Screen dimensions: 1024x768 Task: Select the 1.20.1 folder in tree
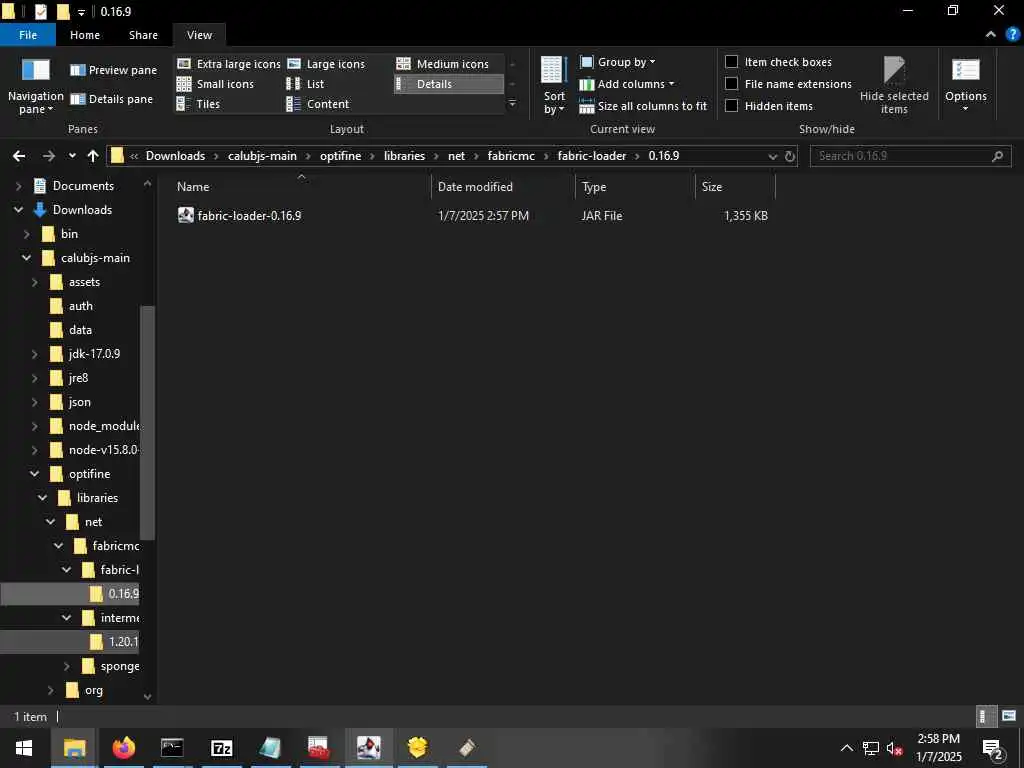click(x=69, y=642)
